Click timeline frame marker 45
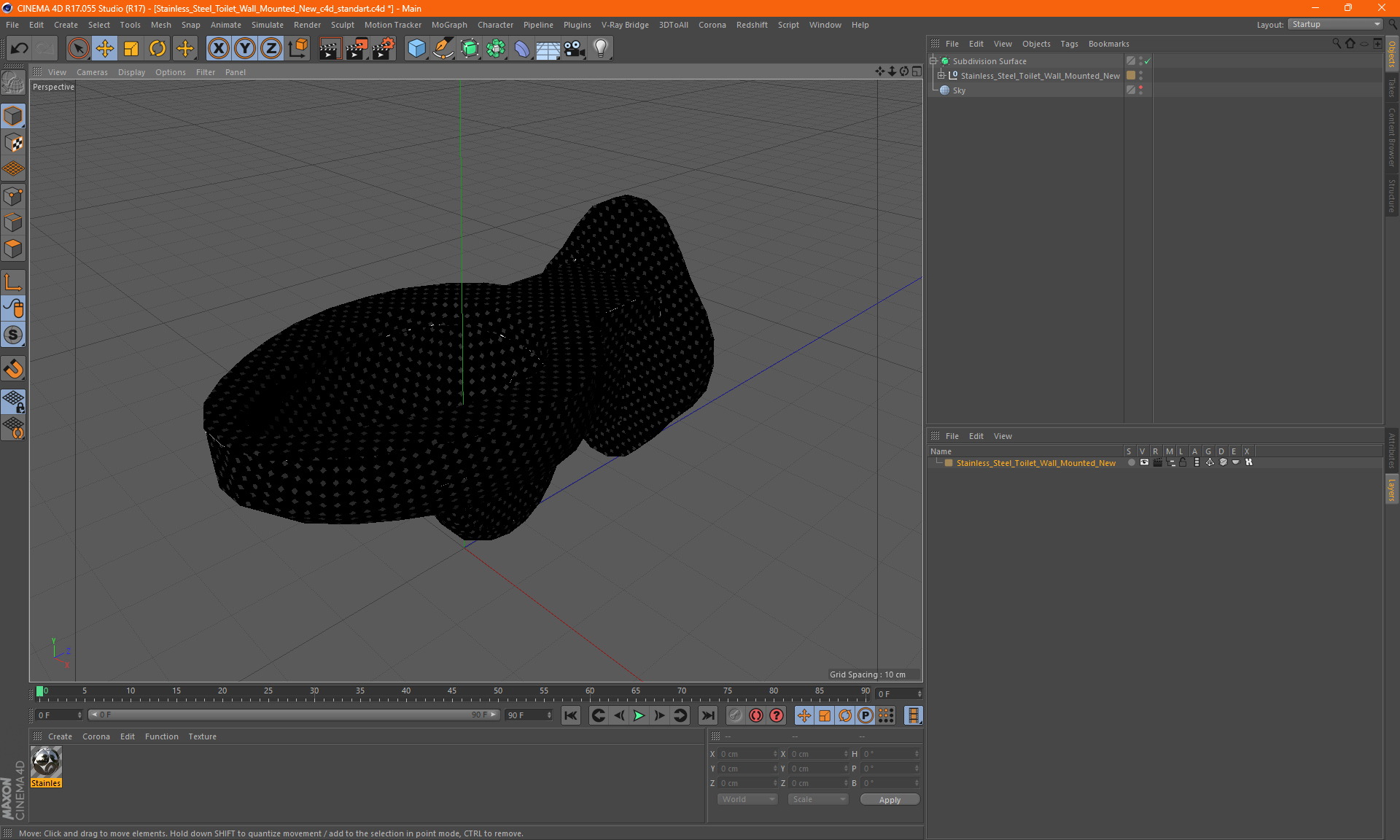The width and height of the screenshot is (1400, 840). [452, 693]
